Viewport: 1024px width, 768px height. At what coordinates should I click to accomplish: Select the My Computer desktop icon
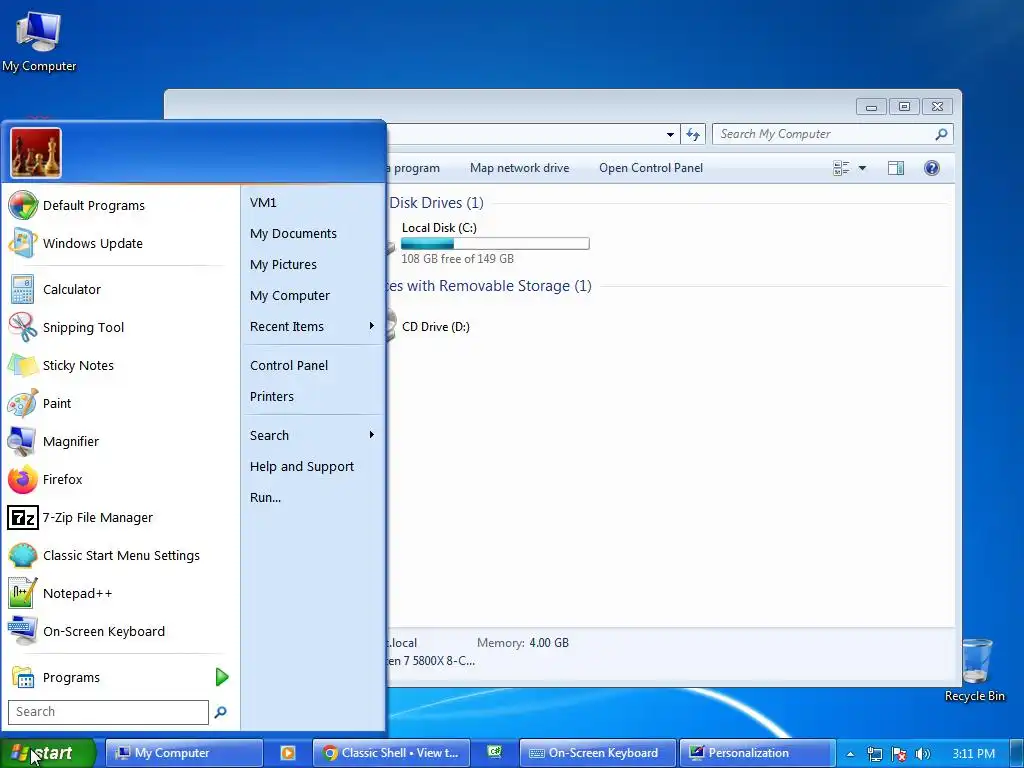coord(39,40)
